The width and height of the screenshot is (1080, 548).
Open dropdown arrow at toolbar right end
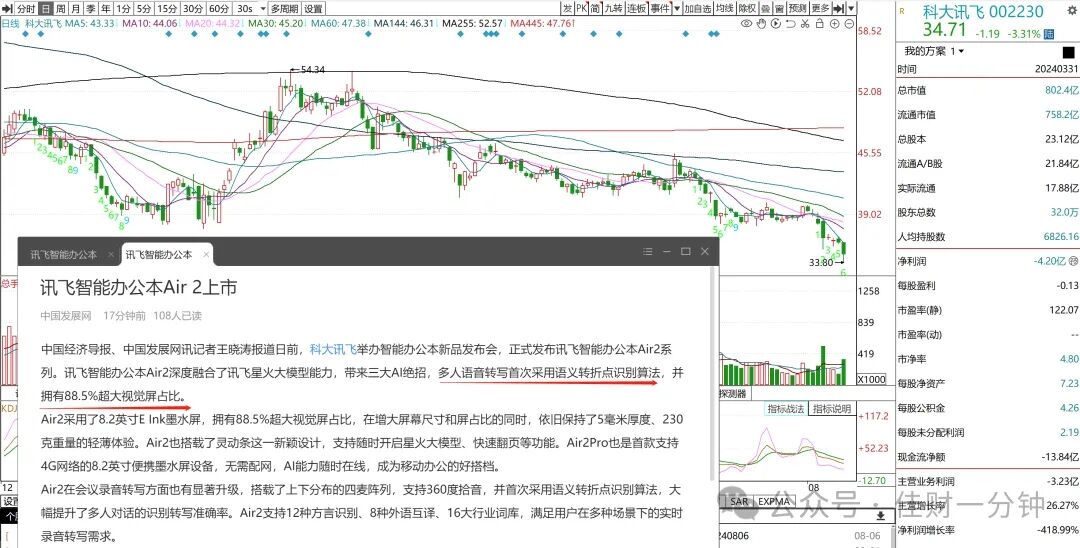852,9
